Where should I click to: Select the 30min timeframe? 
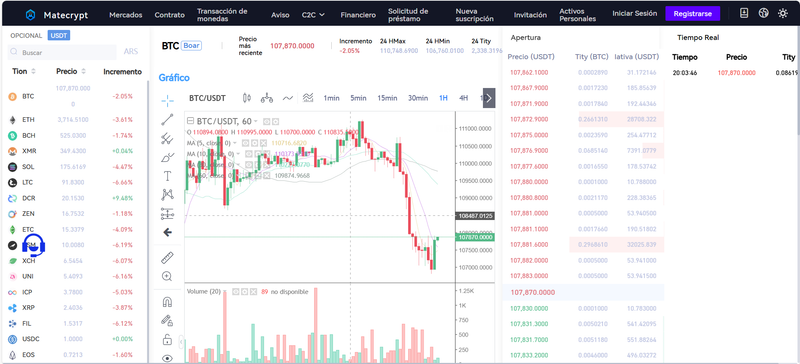(x=418, y=98)
